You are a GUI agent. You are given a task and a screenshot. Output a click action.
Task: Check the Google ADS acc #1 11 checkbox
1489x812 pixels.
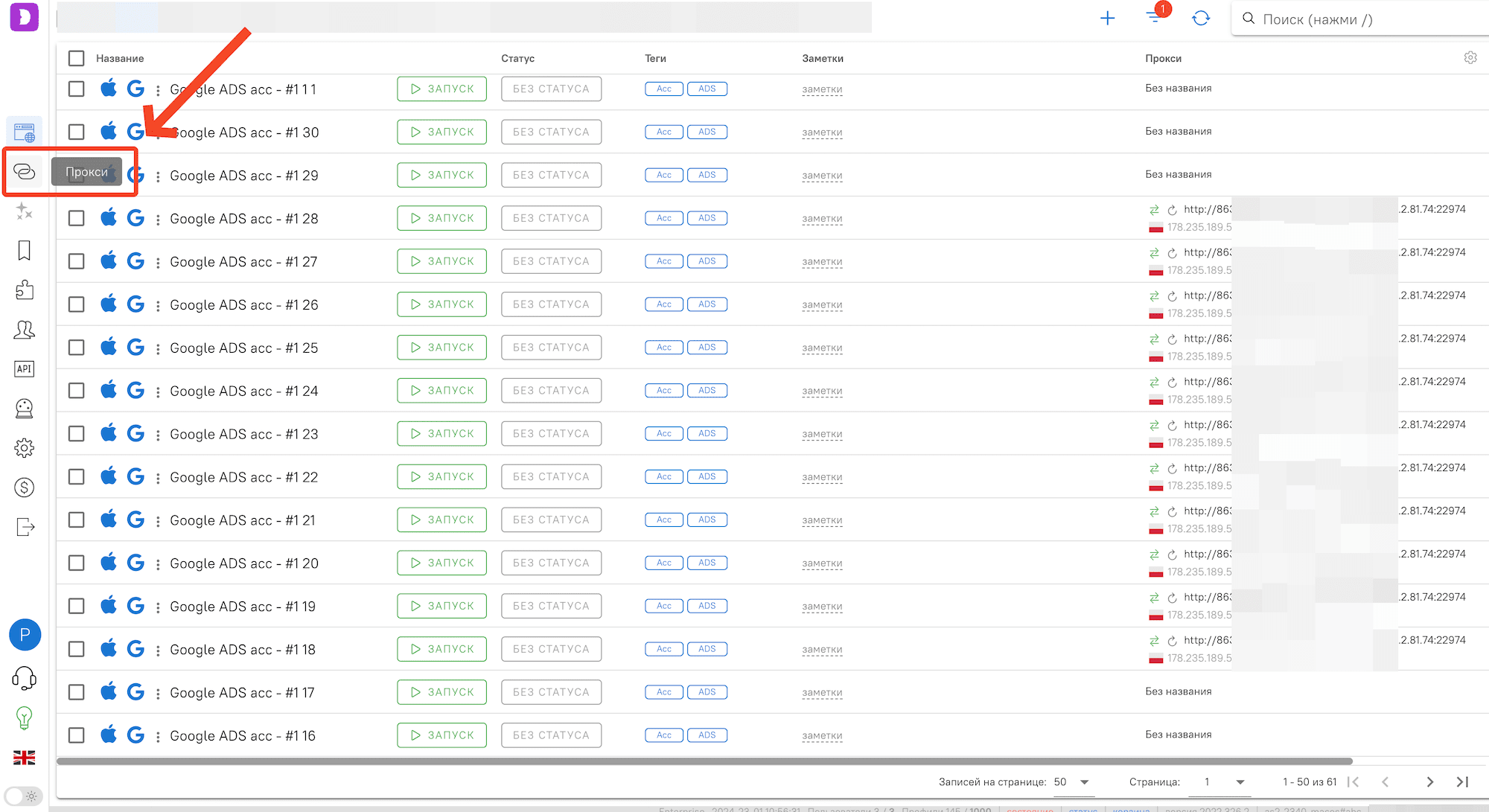(76, 89)
